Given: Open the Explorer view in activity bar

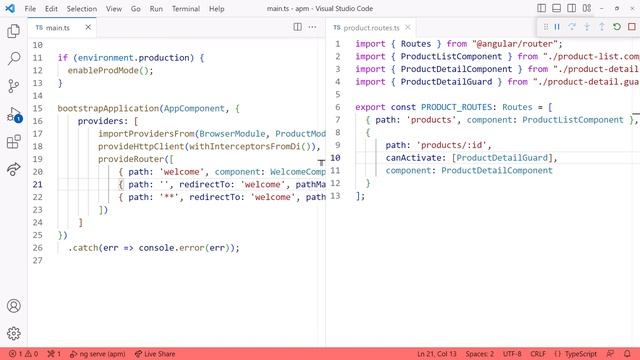Looking at the screenshot, I should [x=13, y=31].
